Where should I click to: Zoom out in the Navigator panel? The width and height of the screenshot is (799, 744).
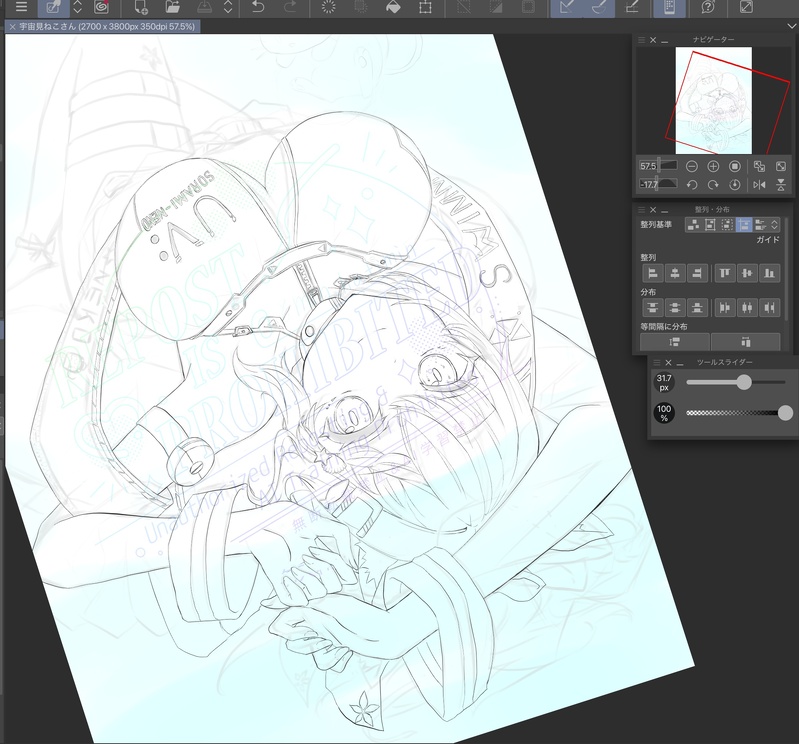click(691, 167)
